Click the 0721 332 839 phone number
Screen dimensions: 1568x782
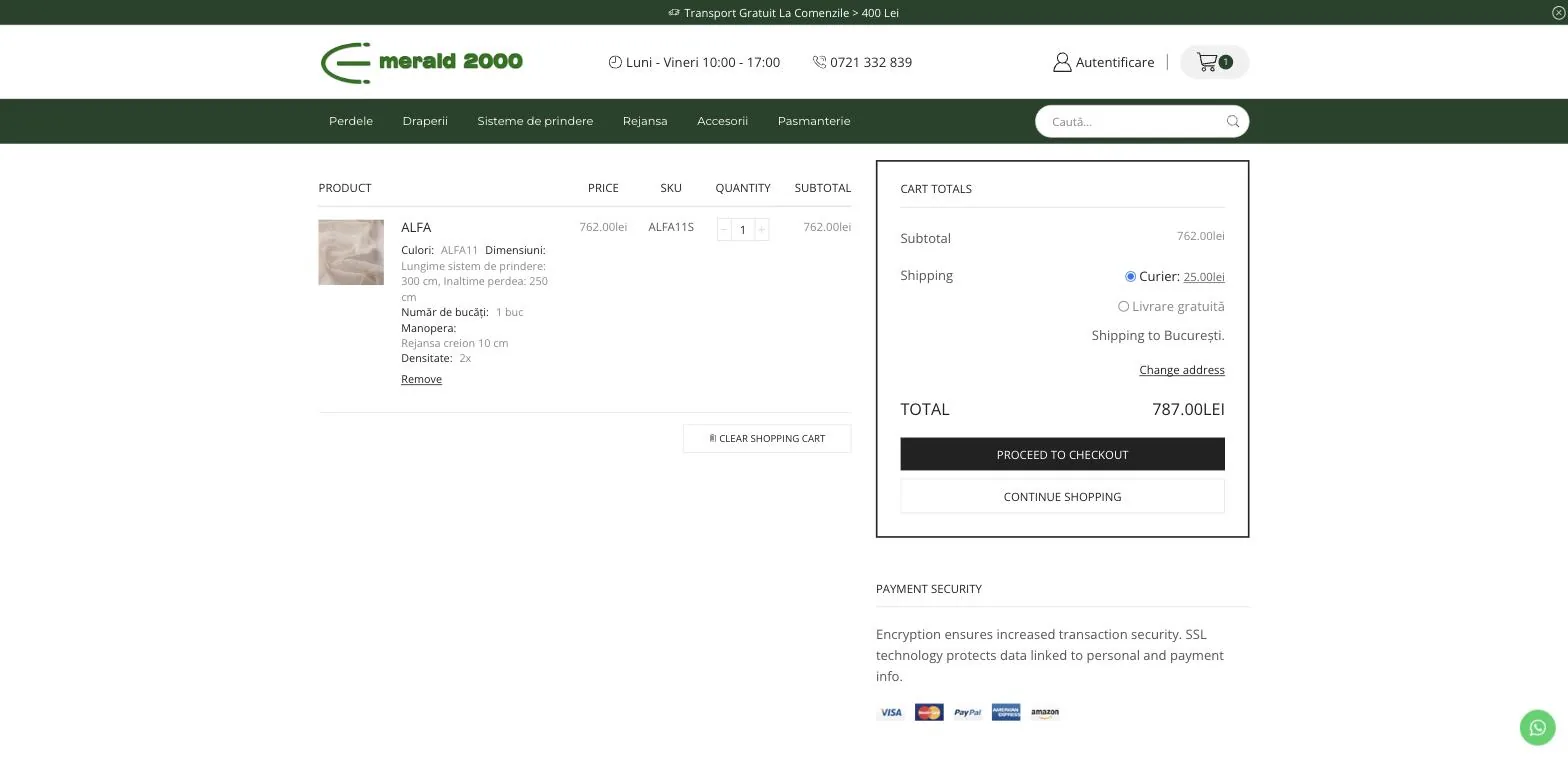(871, 62)
